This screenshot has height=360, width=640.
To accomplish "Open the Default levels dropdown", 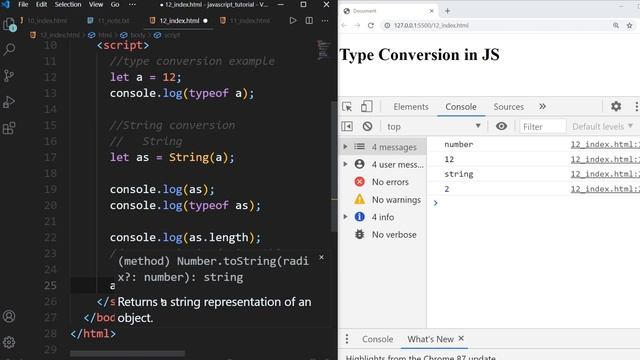I will pyautogui.click(x=602, y=127).
